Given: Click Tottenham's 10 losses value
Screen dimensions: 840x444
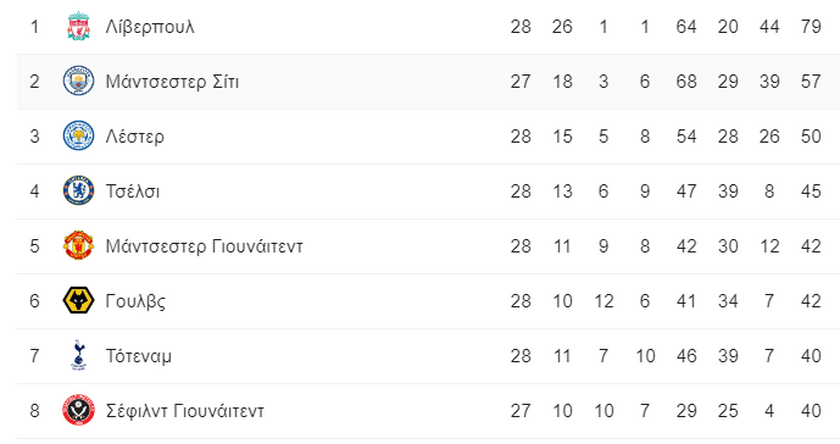Looking at the screenshot, I should pyautogui.click(x=644, y=356).
